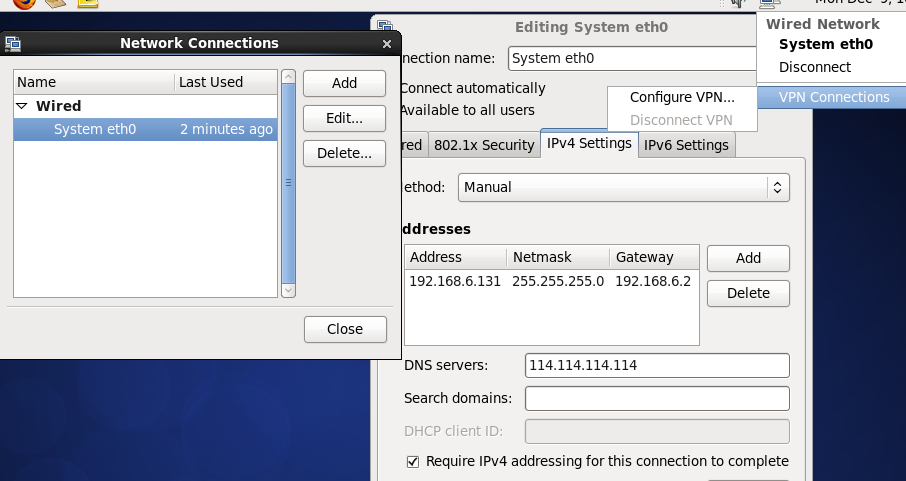Click the Gateway column header

coord(654,257)
